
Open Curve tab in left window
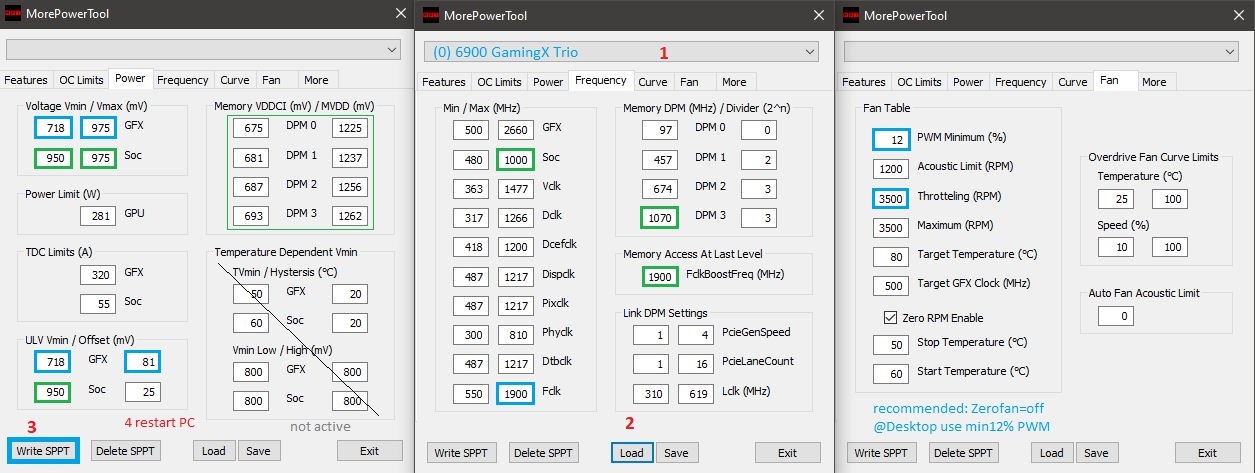[x=234, y=80]
